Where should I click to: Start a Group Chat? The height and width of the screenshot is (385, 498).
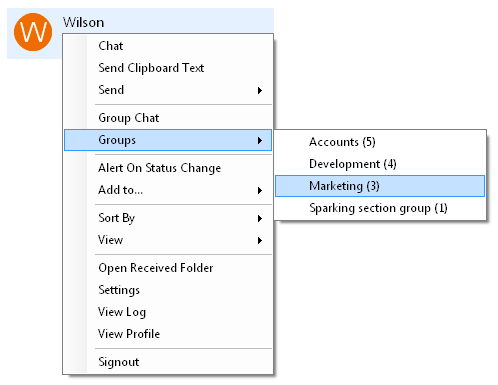tap(168, 118)
